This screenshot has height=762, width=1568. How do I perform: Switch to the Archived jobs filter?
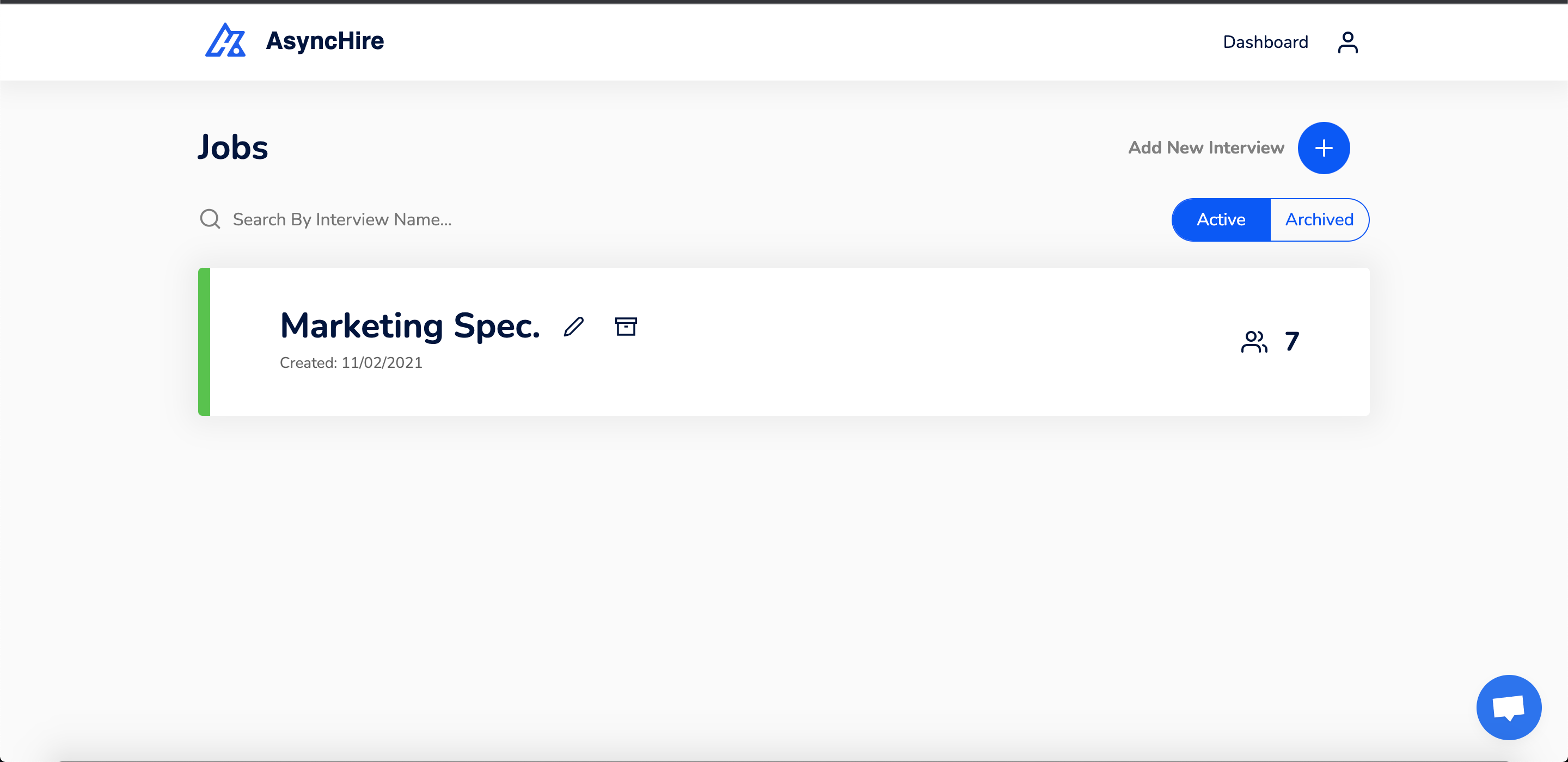(x=1319, y=220)
